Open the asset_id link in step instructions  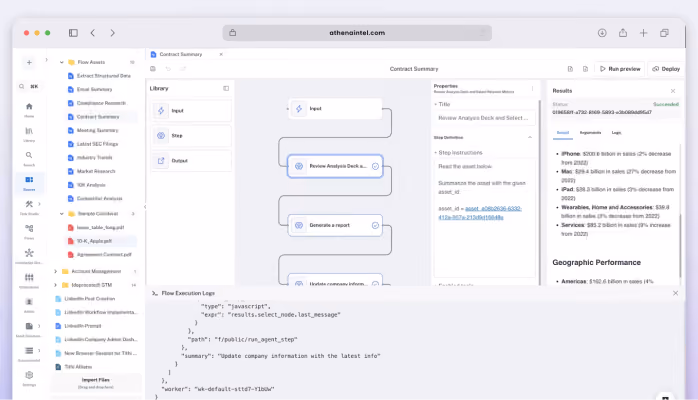(480, 213)
